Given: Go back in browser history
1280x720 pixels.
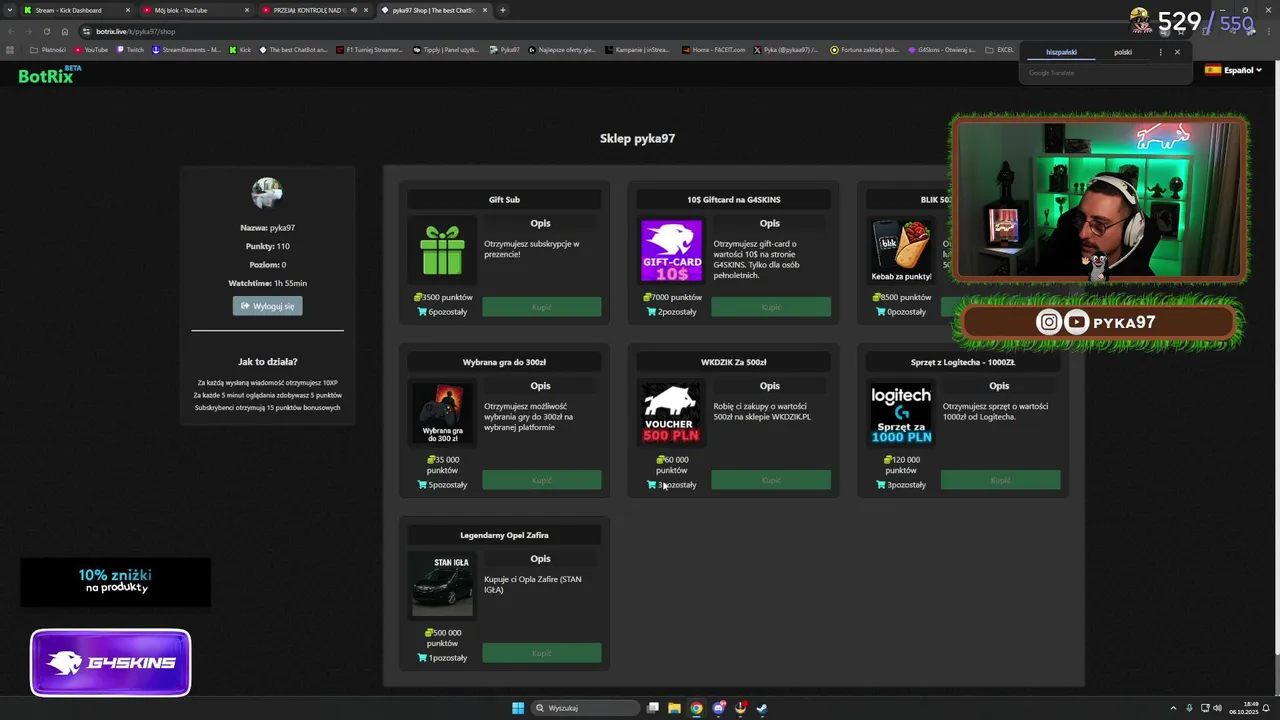Looking at the screenshot, I should point(12,31).
